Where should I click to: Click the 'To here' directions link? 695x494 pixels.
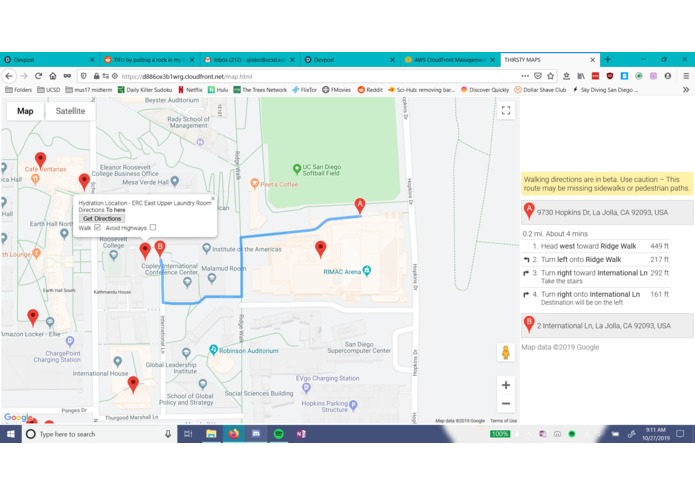pyautogui.click(x=116, y=210)
